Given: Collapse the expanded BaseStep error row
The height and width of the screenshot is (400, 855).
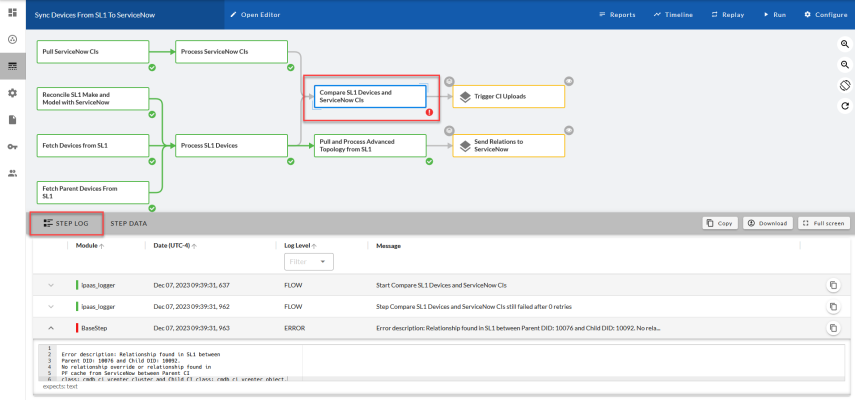Looking at the screenshot, I should [51, 328].
